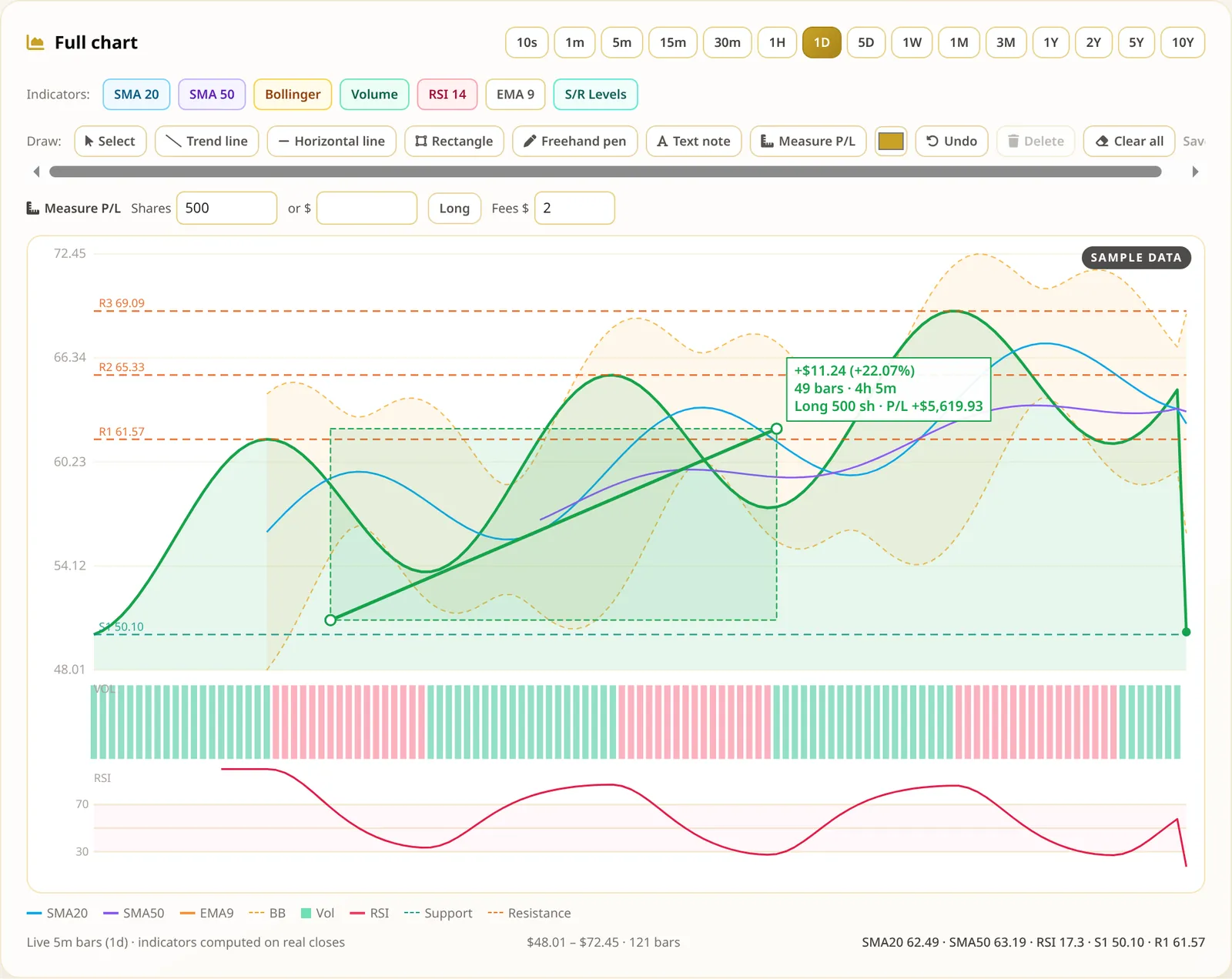The height and width of the screenshot is (979, 1232).
Task: Toggle the S/R Levels indicator
Action: tap(595, 94)
